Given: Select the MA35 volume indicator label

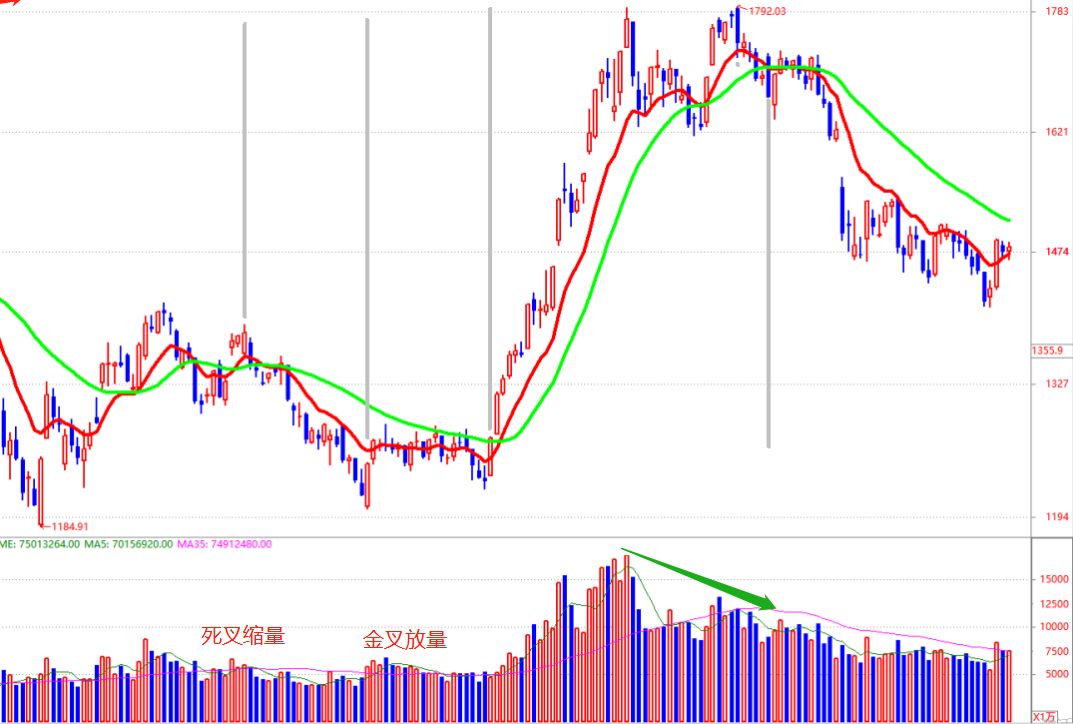Looking at the screenshot, I should [224, 544].
